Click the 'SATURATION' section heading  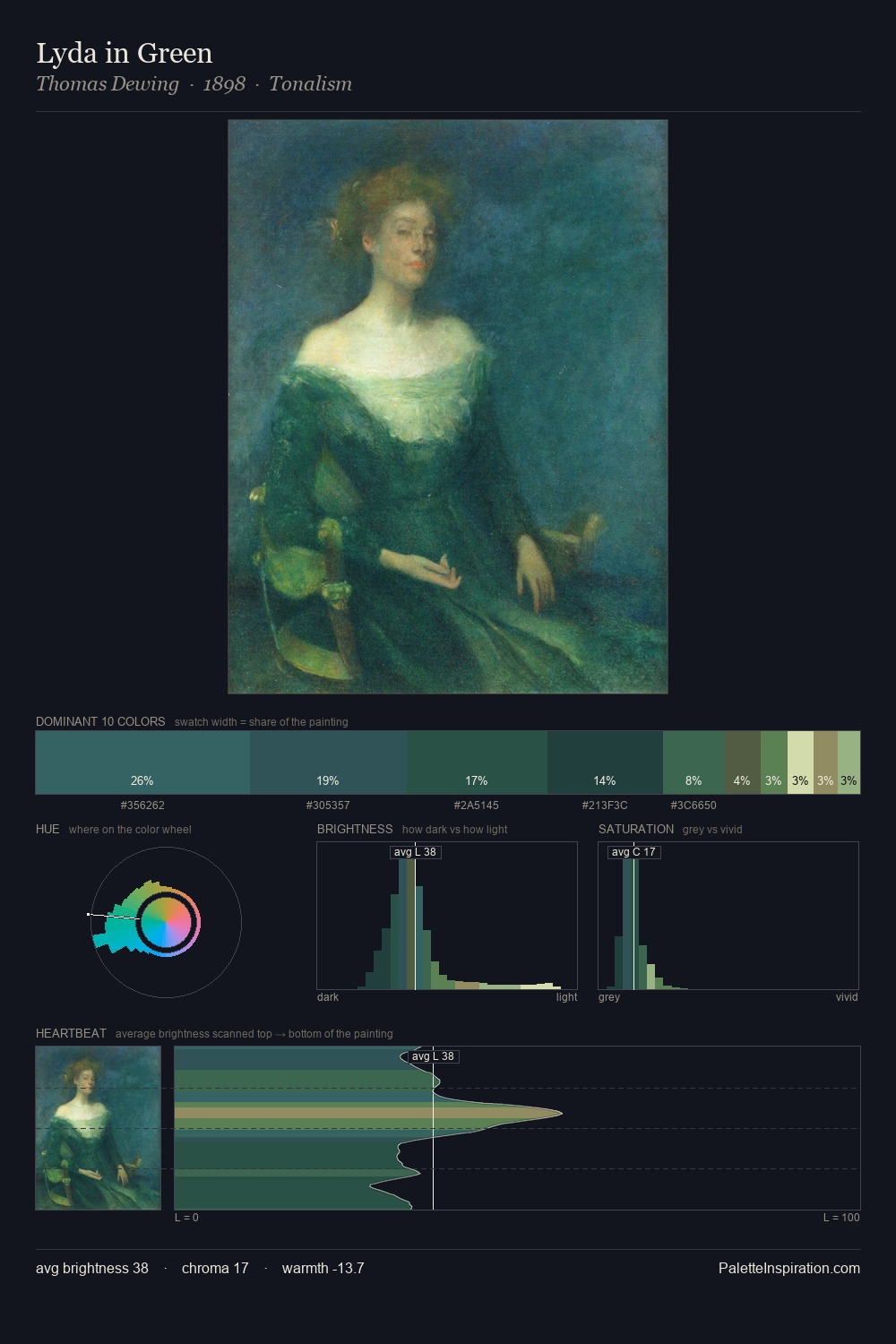pyautogui.click(x=636, y=829)
